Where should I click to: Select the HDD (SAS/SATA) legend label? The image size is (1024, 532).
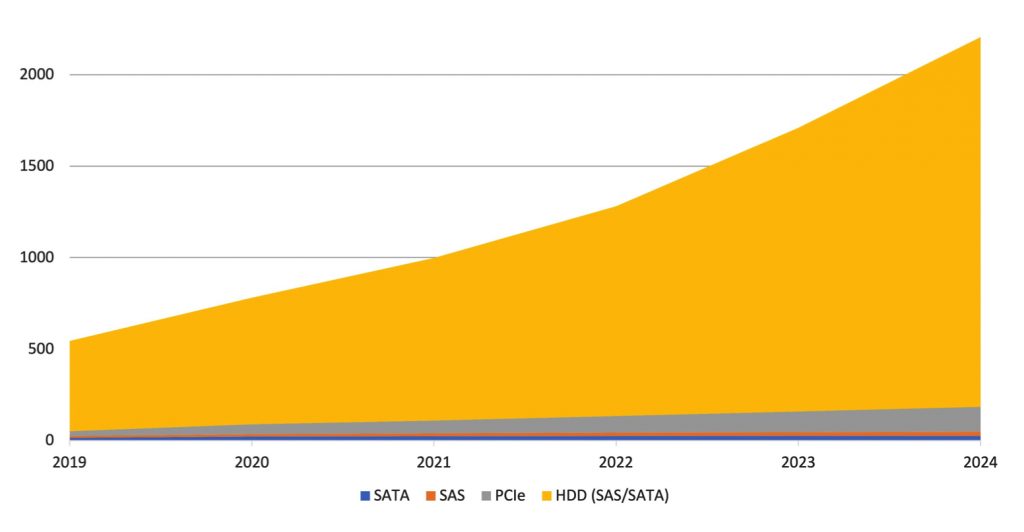coord(612,495)
